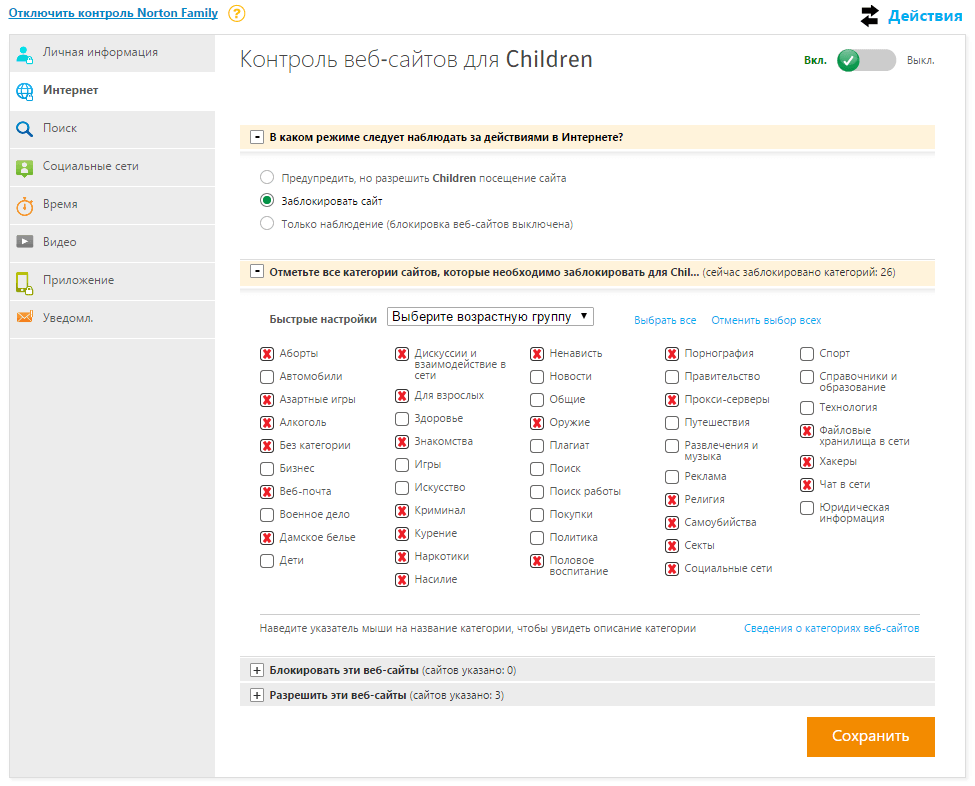The width and height of the screenshot is (975, 786).
Task: Click the Приложение device icon
Action: pyautogui.click(x=23, y=280)
